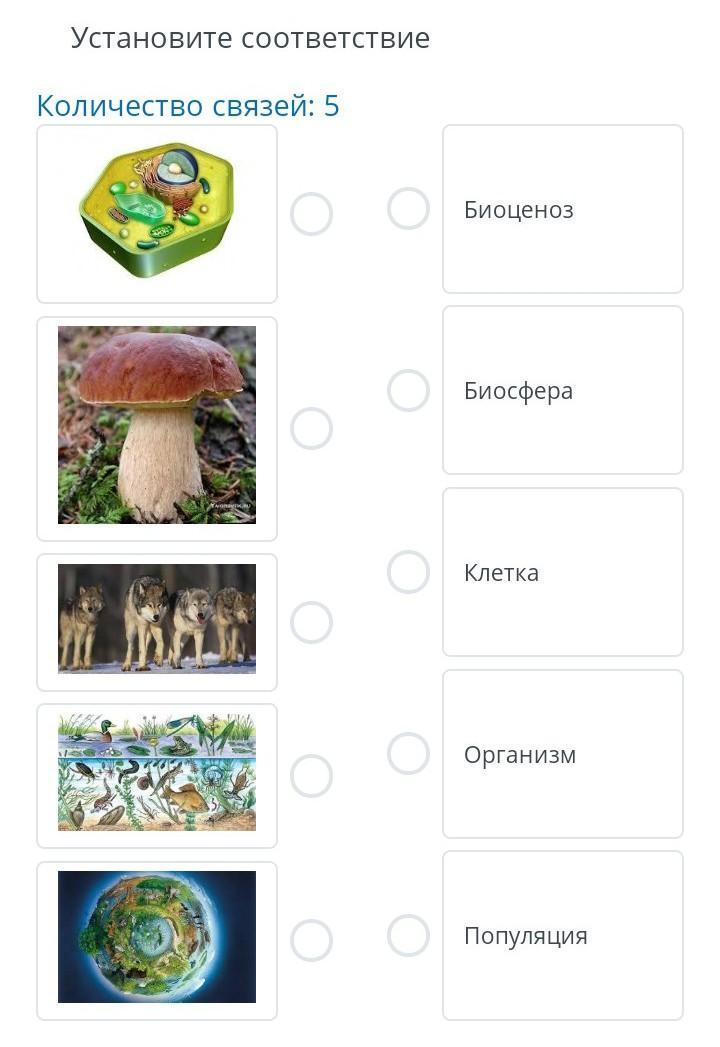Click the plant cell image
Screen dimensions: 720x1047
(157, 212)
